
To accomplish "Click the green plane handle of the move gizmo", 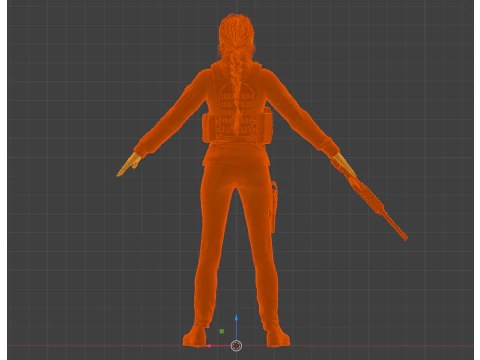I will [222, 331].
